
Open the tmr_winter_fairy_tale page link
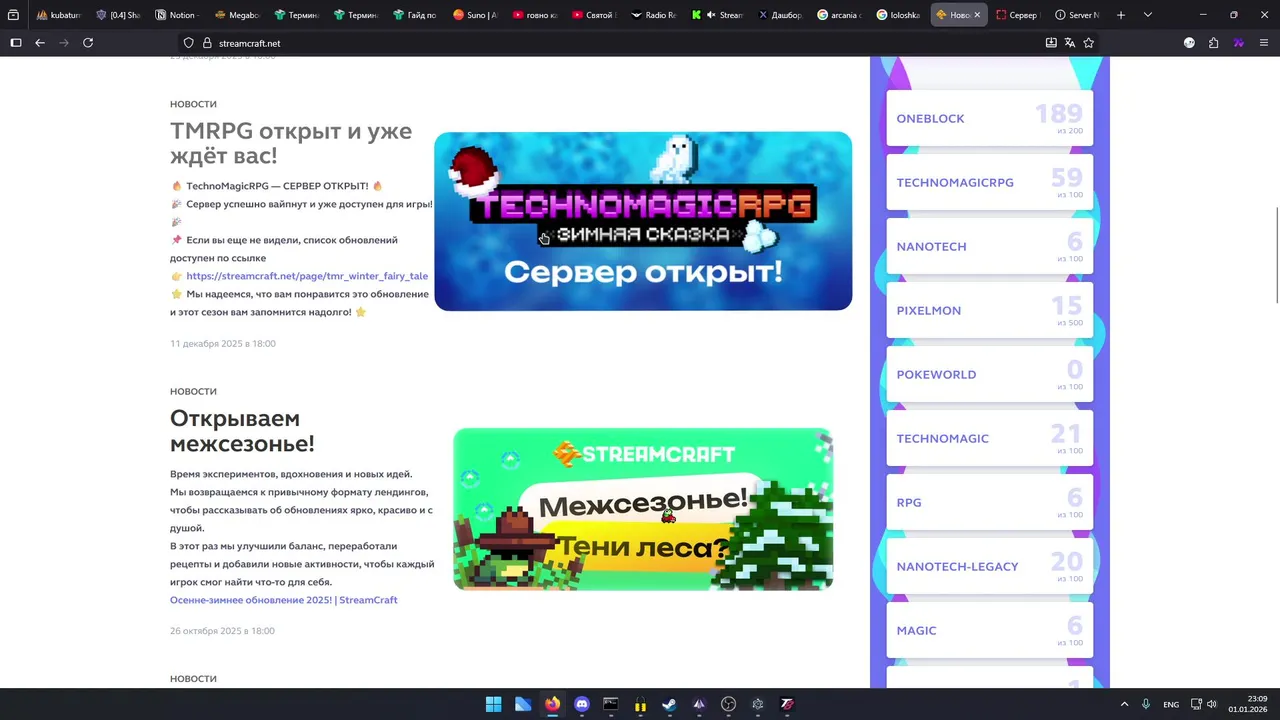coord(307,276)
